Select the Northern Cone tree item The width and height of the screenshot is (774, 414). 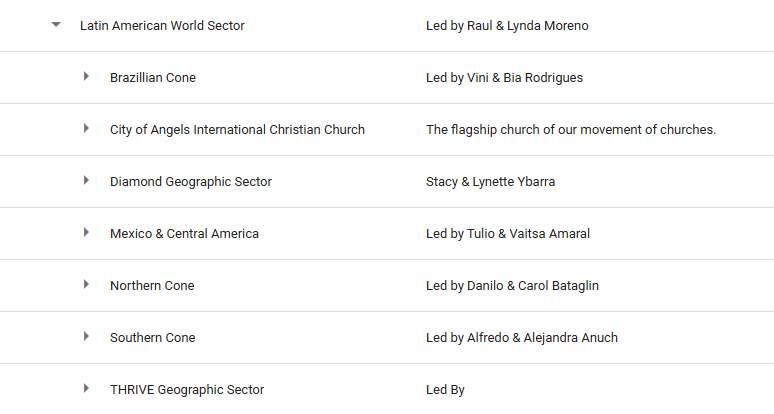(152, 286)
